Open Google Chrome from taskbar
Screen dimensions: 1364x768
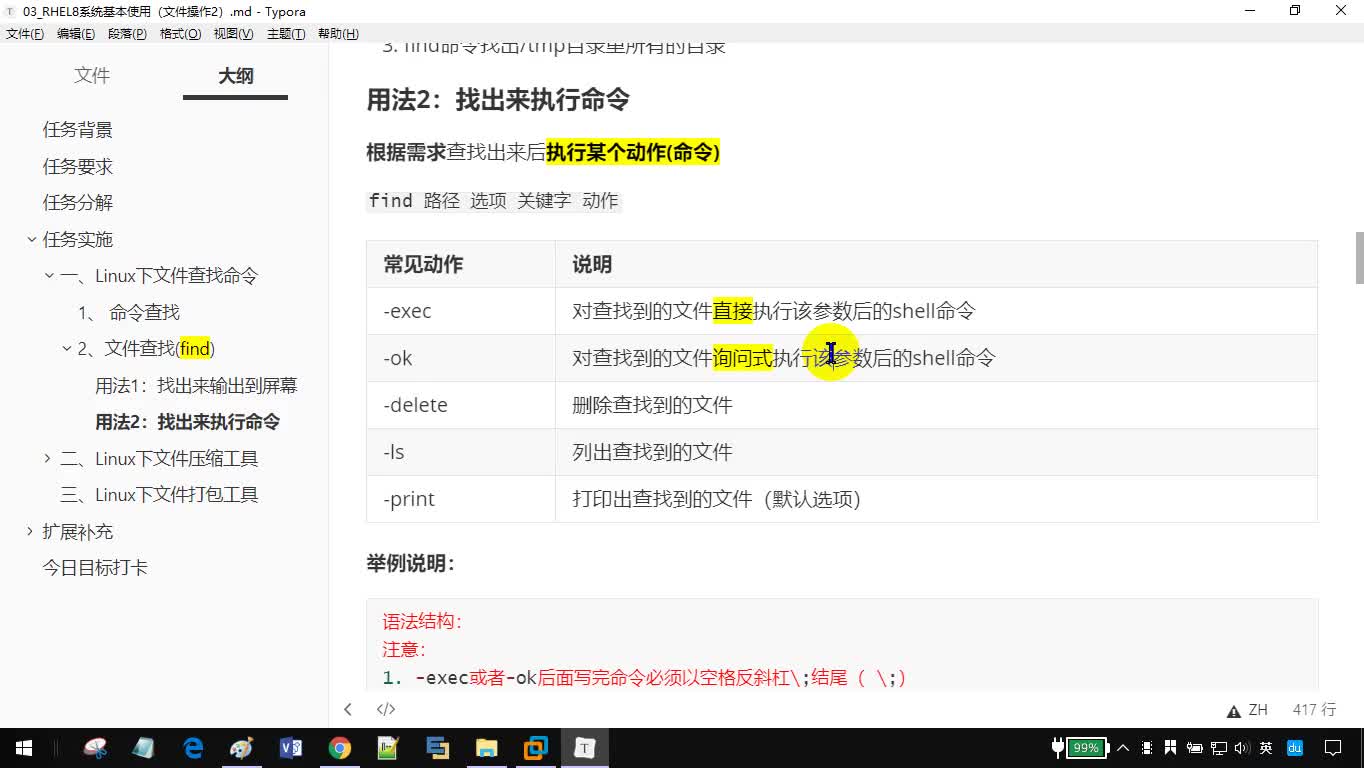[x=340, y=748]
